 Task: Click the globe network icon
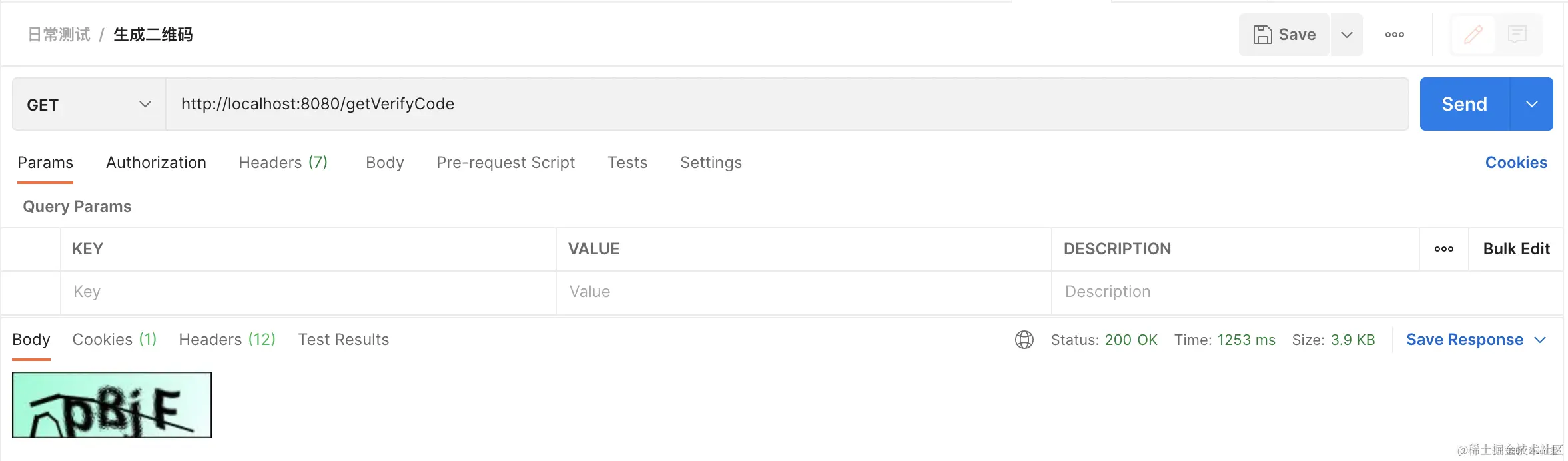[1024, 340]
